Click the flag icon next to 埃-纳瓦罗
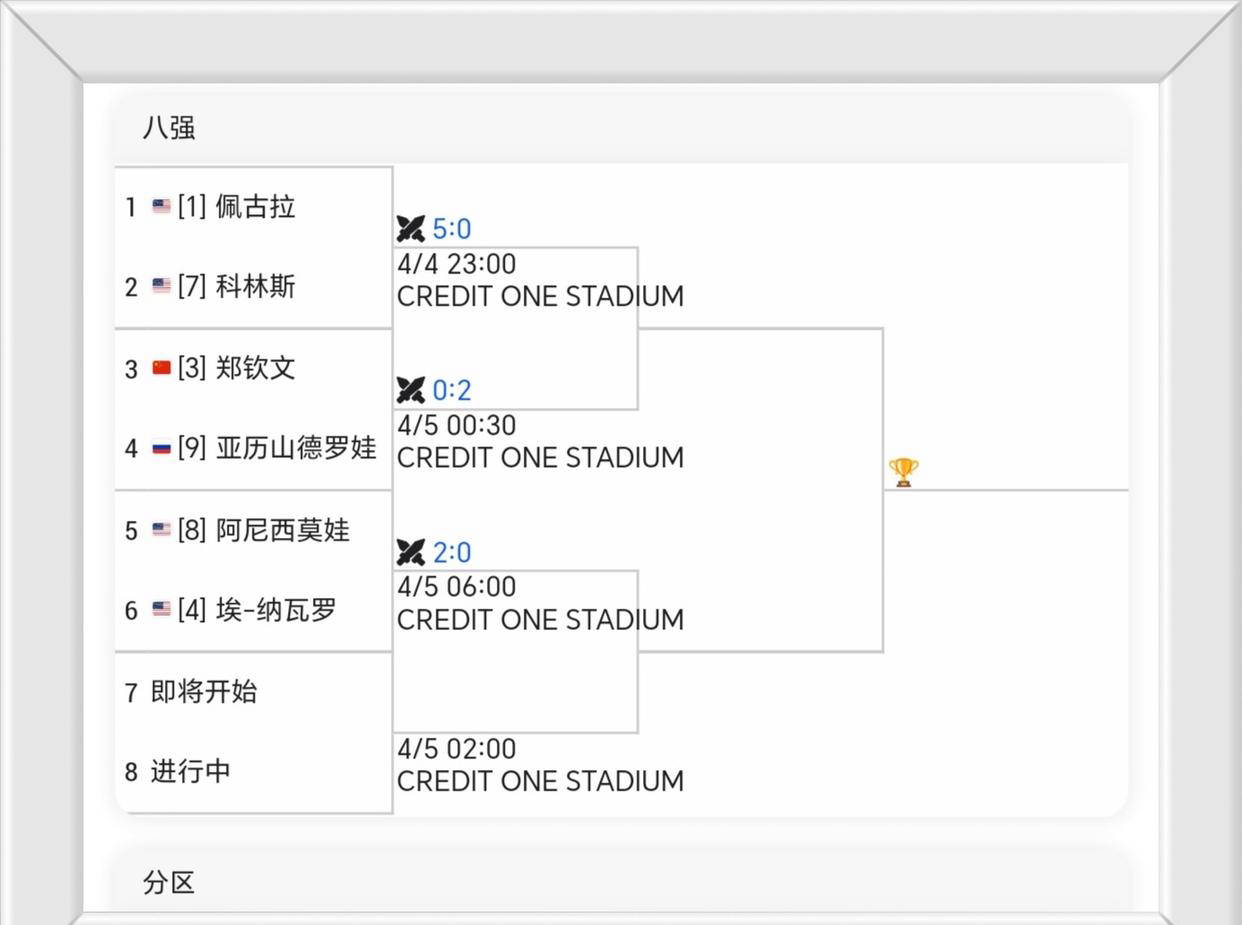The height and width of the screenshot is (925, 1242). (161, 610)
